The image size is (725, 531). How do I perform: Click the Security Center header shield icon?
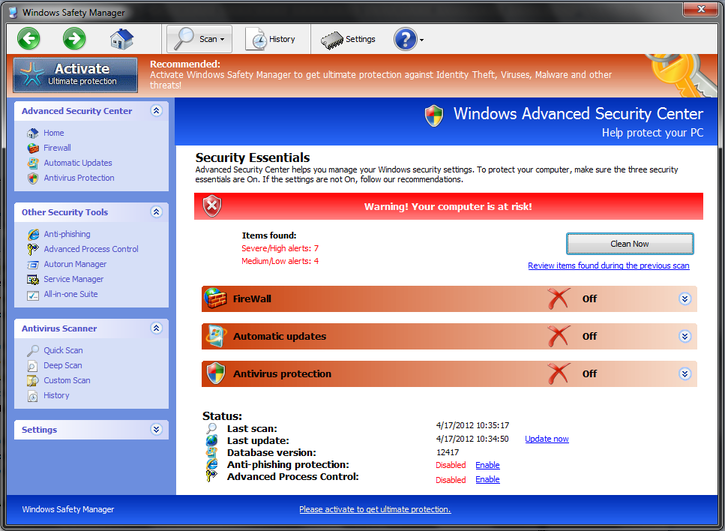[434, 116]
